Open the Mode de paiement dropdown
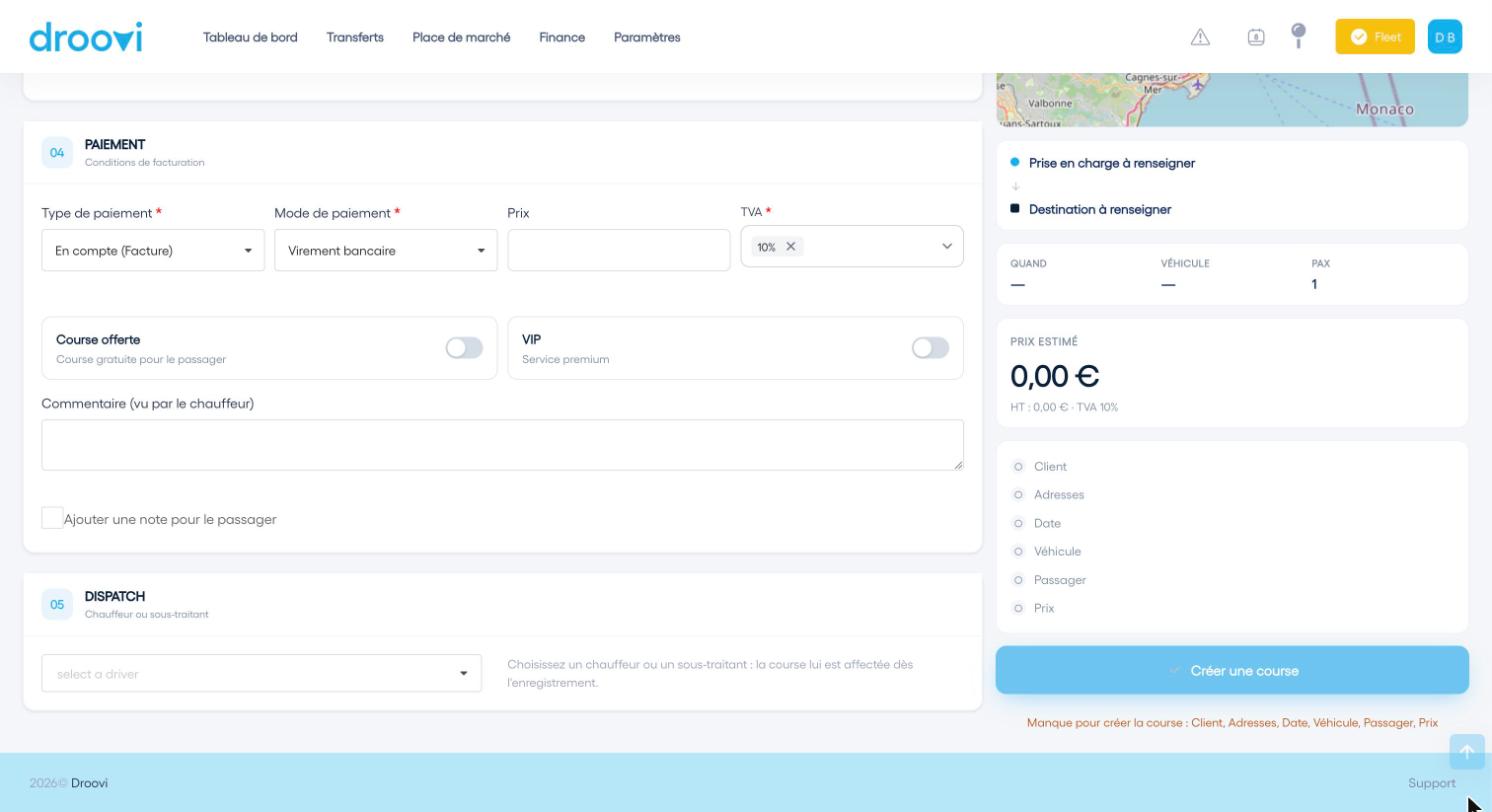 (x=386, y=250)
